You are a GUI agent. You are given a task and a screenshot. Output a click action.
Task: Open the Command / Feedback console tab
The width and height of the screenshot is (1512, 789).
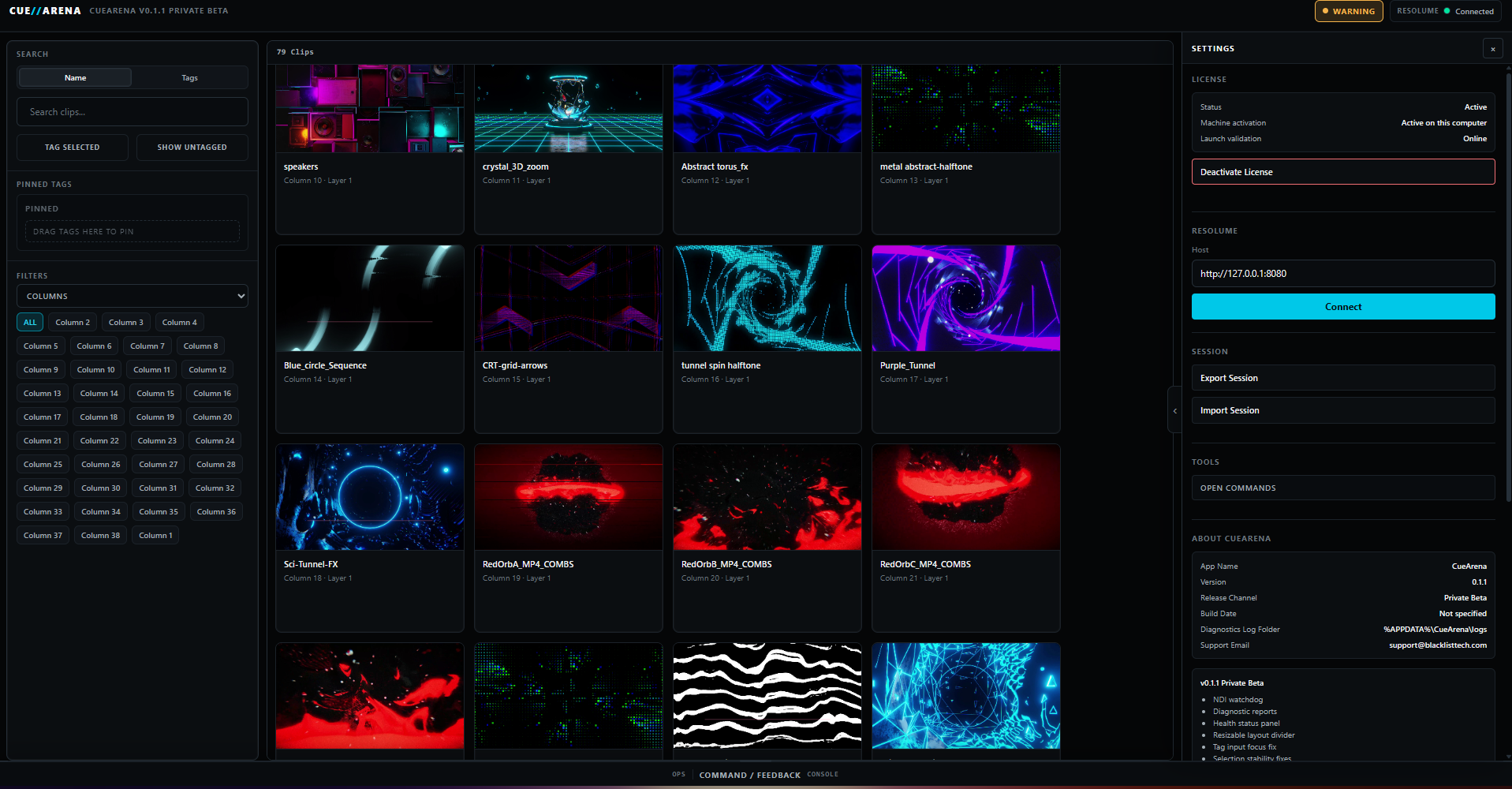click(x=749, y=775)
